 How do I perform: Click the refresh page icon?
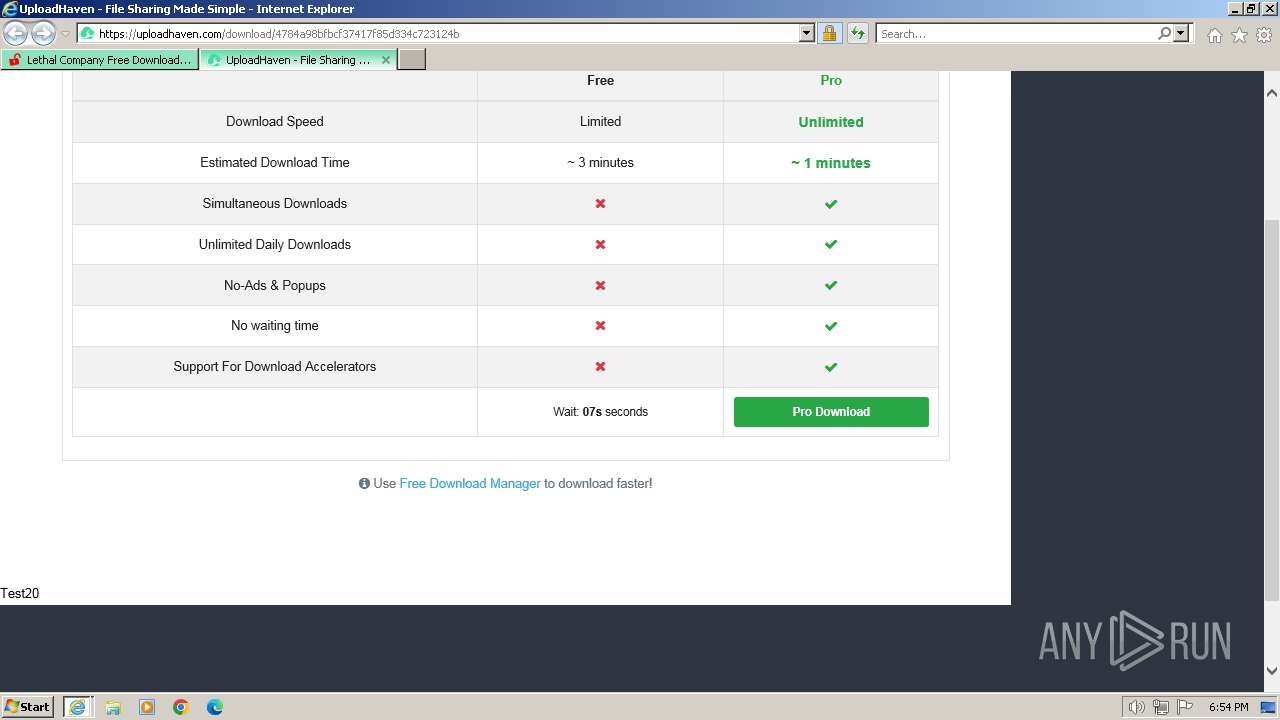coord(857,34)
